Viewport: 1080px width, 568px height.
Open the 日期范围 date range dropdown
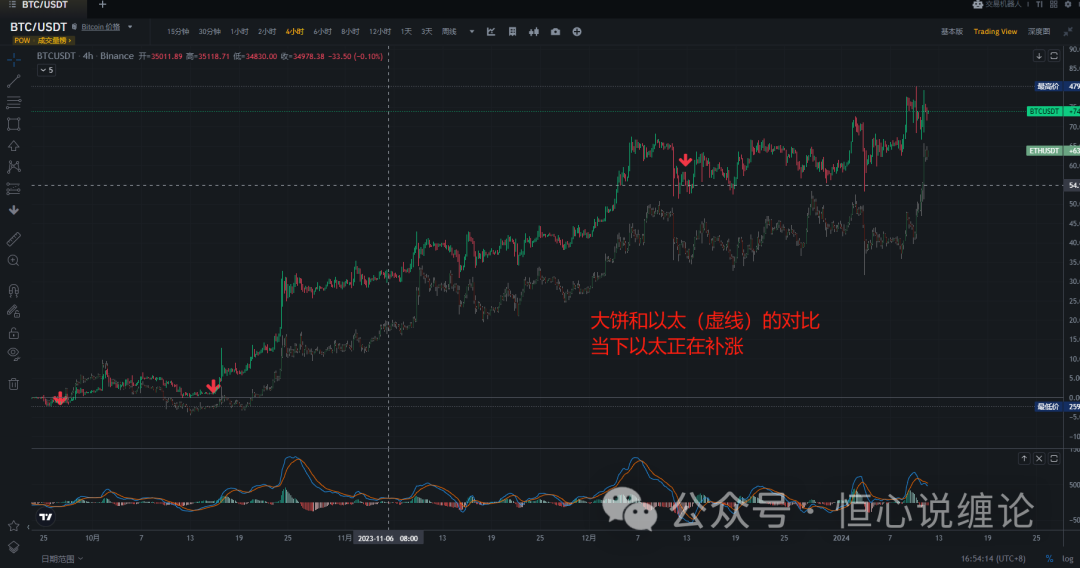[62, 559]
